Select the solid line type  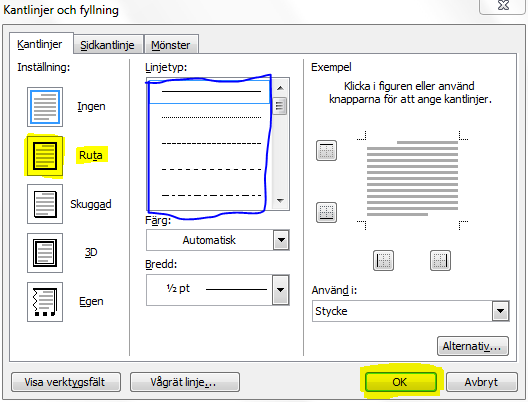pyautogui.click(x=209, y=92)
